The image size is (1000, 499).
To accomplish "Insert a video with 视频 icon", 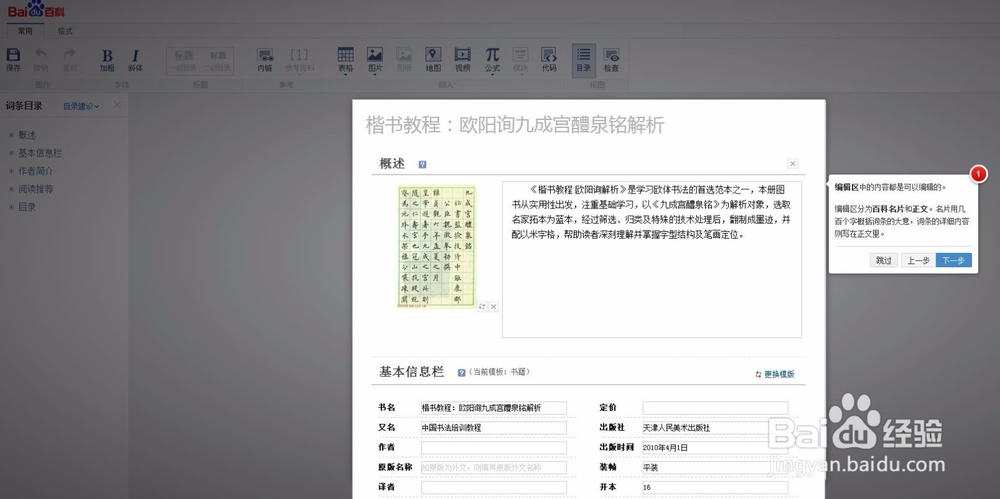I will click(462, 55).
